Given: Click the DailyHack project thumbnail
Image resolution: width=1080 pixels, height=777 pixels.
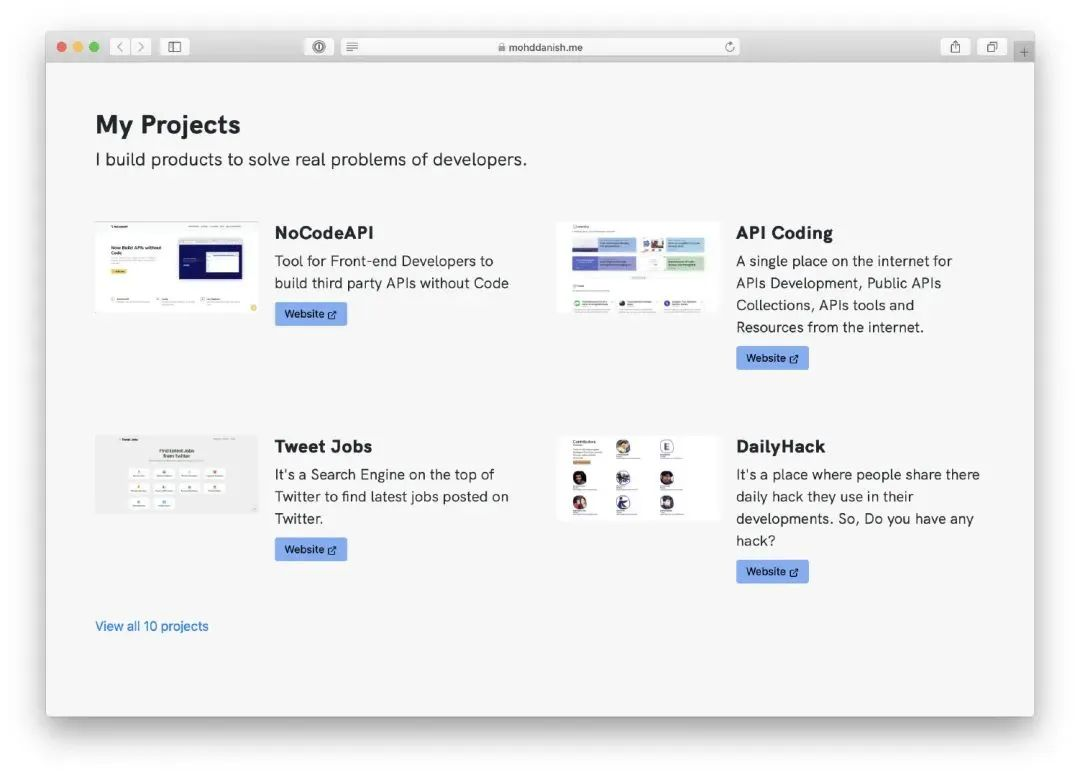Looking at the screenshot, I should [x=638, y=477].
